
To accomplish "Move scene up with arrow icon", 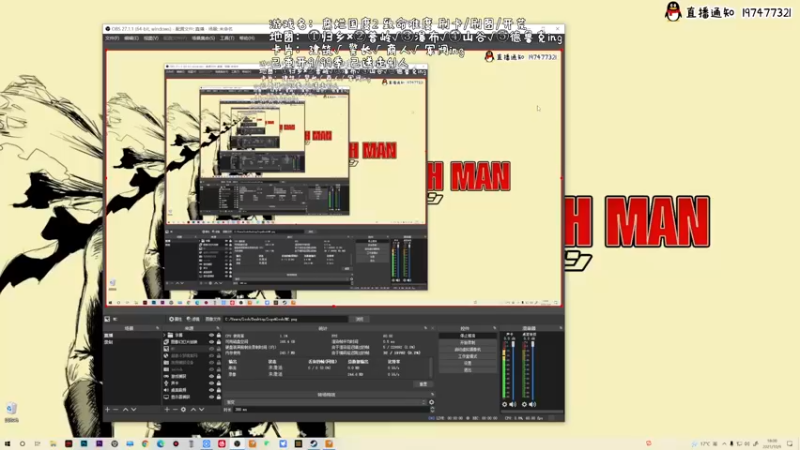I will point(126,410).
